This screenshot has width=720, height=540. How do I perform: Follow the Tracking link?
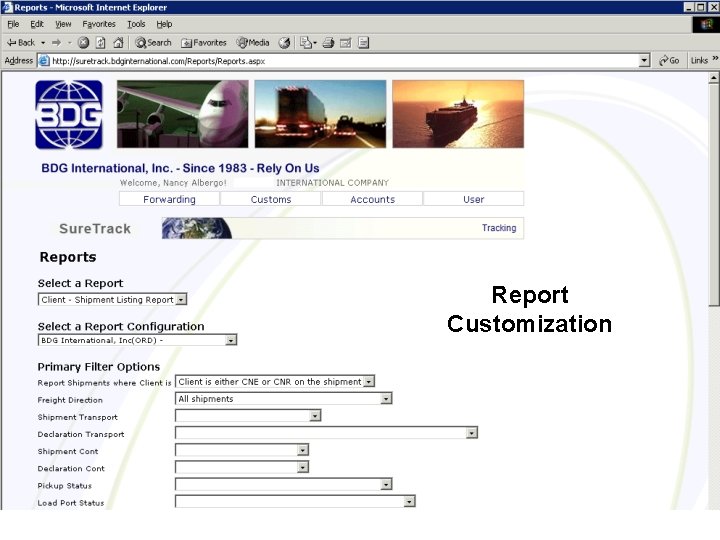click(499, 228)
